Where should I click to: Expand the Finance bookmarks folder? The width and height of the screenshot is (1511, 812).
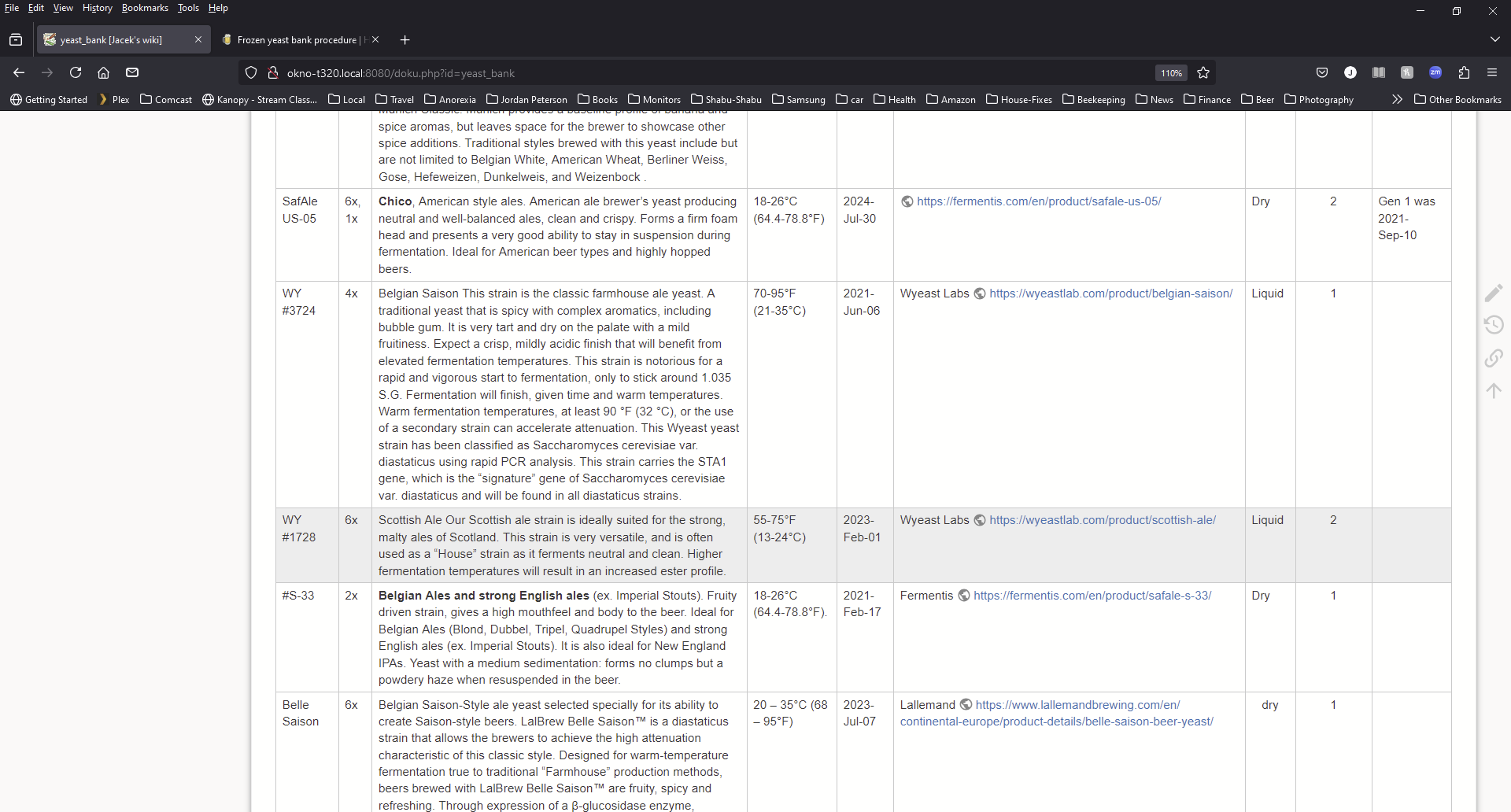1207,99
